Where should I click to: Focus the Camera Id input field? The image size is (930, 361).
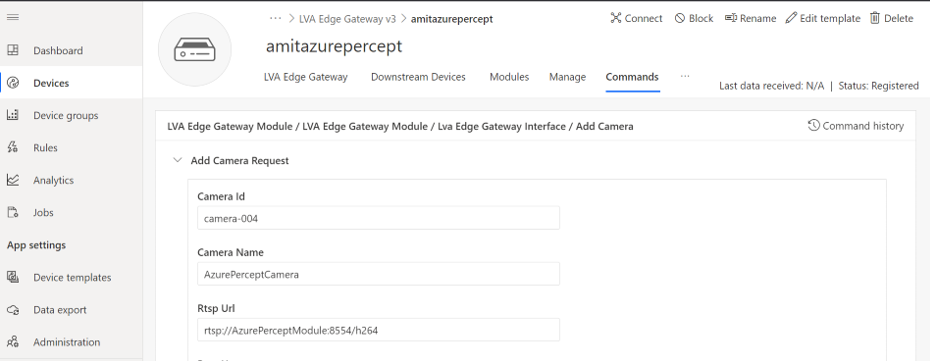(378, 218)
